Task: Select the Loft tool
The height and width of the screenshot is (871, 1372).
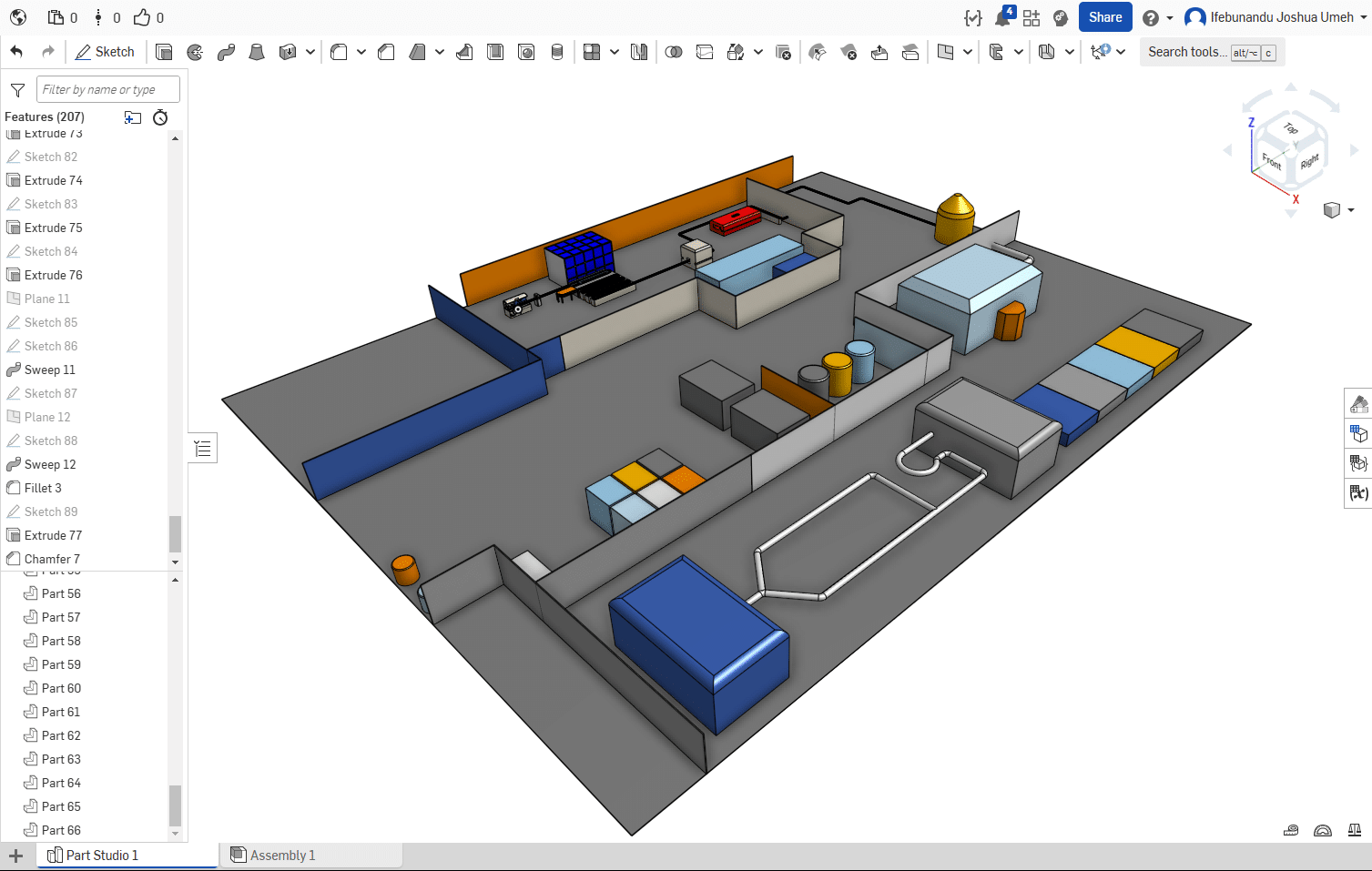Action: tap(257, 52)
